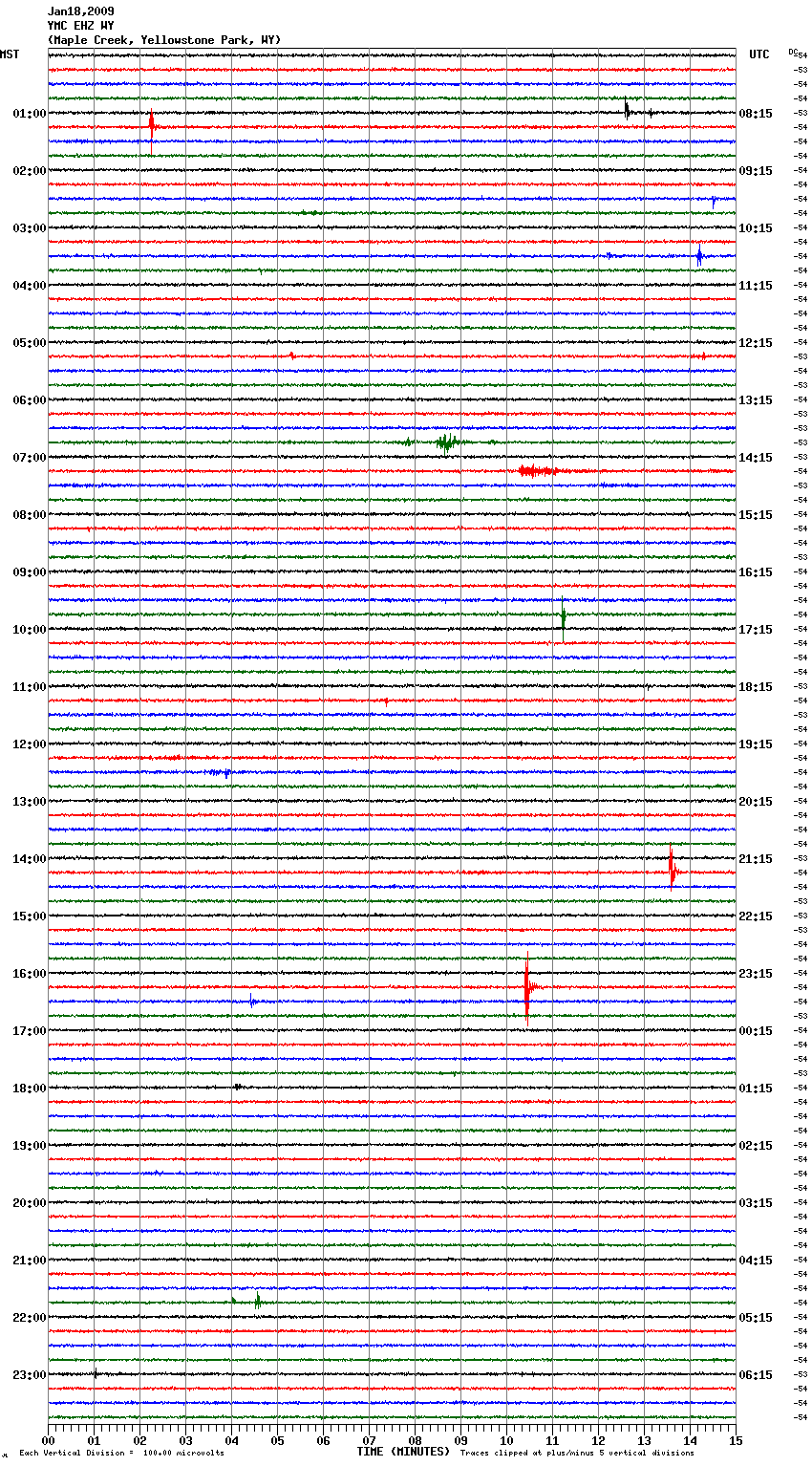Select the 20:00 MST row label
This screenshot has height=1466, width=812.
point(29,1203)
